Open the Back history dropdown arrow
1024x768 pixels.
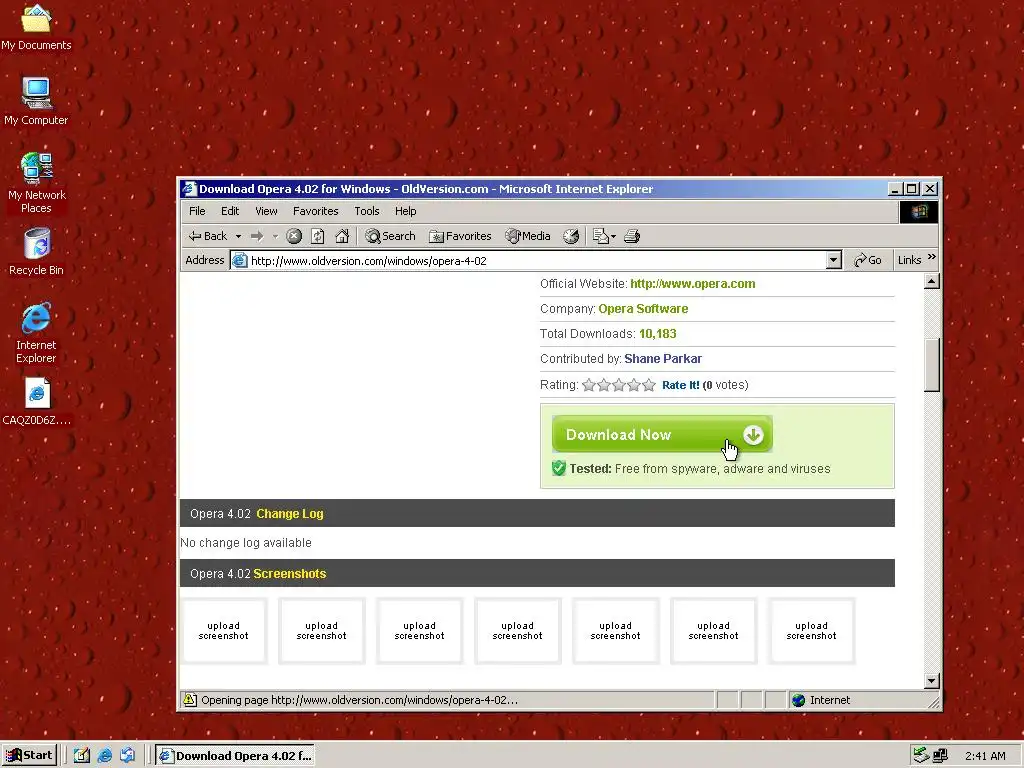click(x=238, y=236)
